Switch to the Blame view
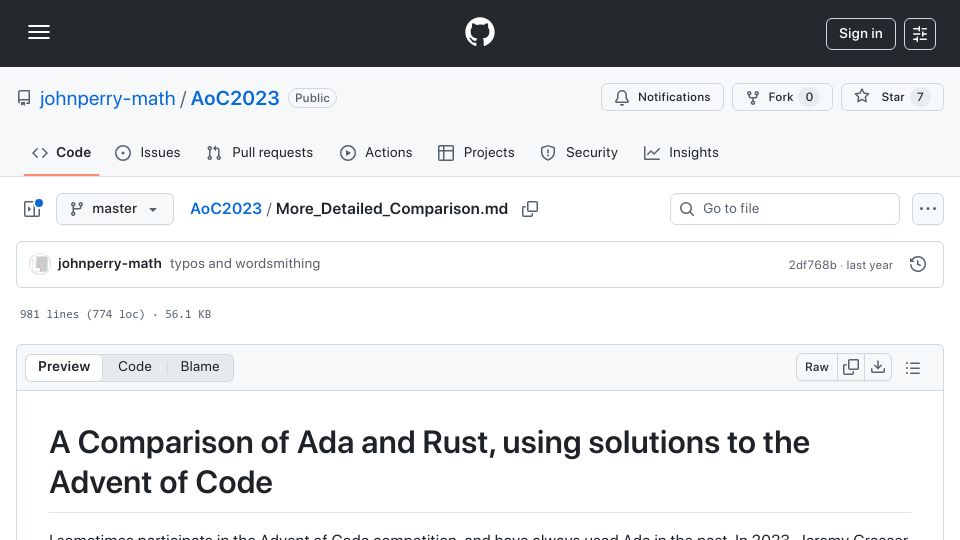Screen dimensions: 960x540 tap(200, 367)
